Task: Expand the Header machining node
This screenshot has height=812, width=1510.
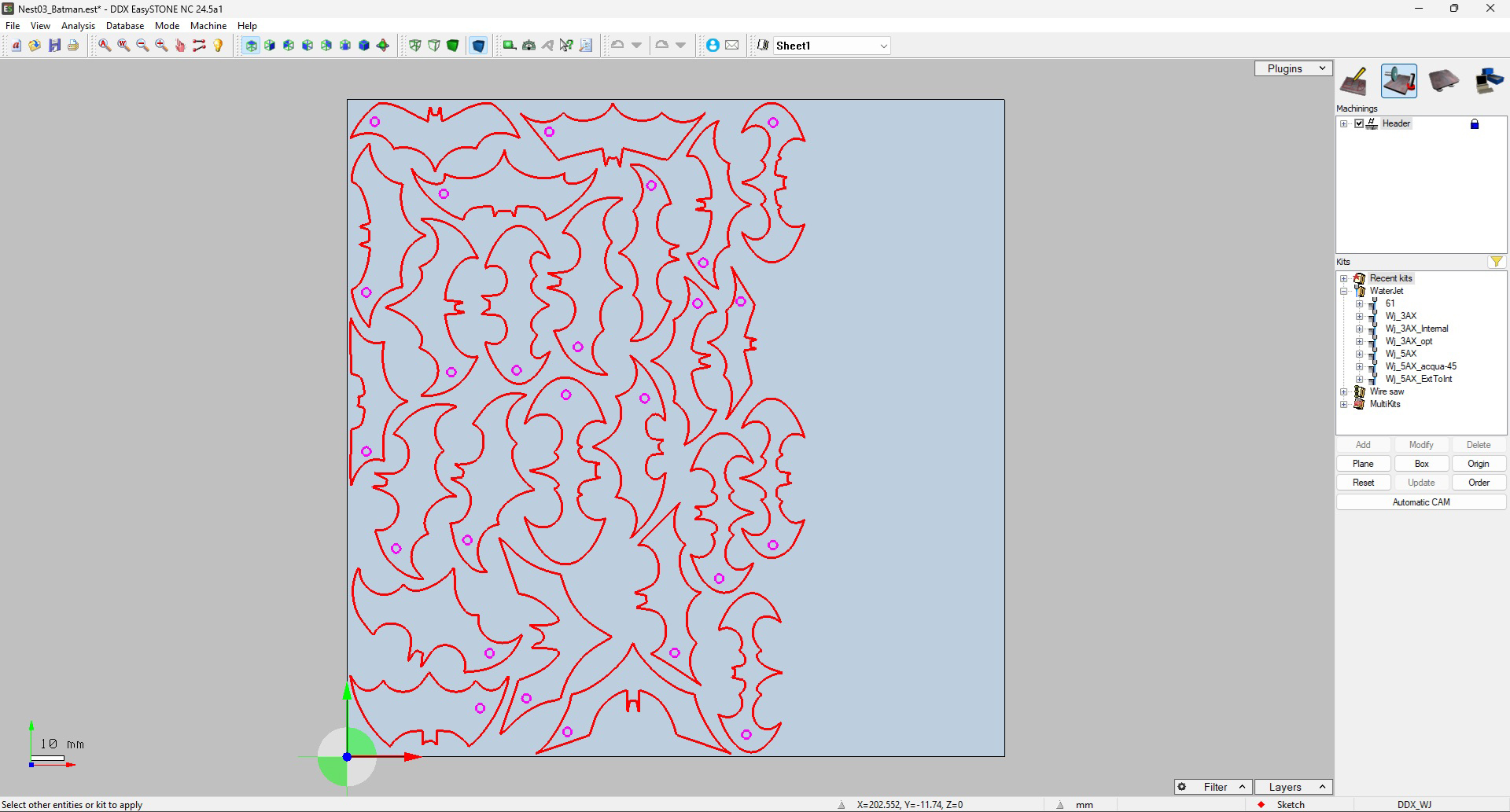Action: [1344, 123]
